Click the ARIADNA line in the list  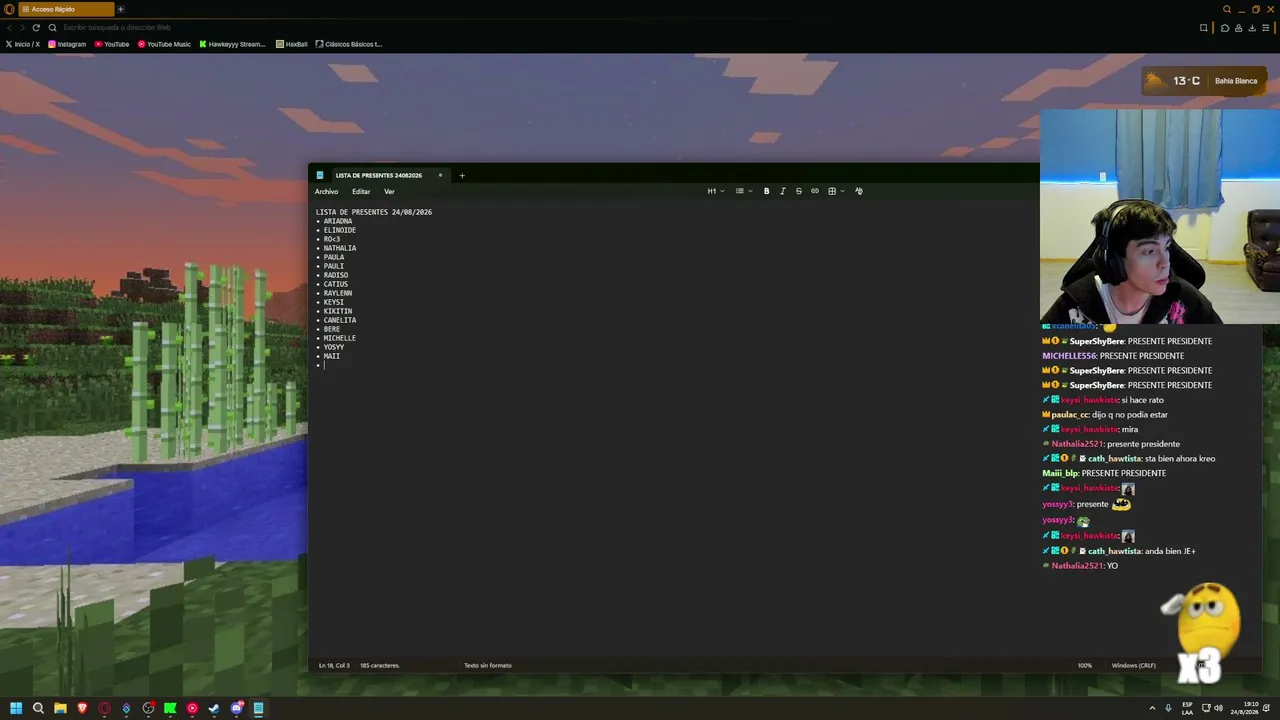(338, 221)
